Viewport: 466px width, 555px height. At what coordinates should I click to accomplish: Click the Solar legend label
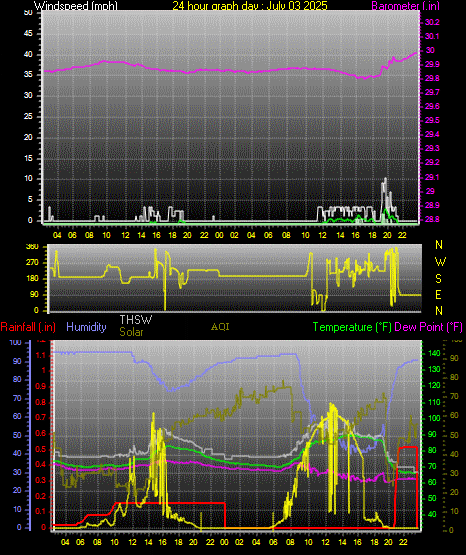(x=131, y=332)
